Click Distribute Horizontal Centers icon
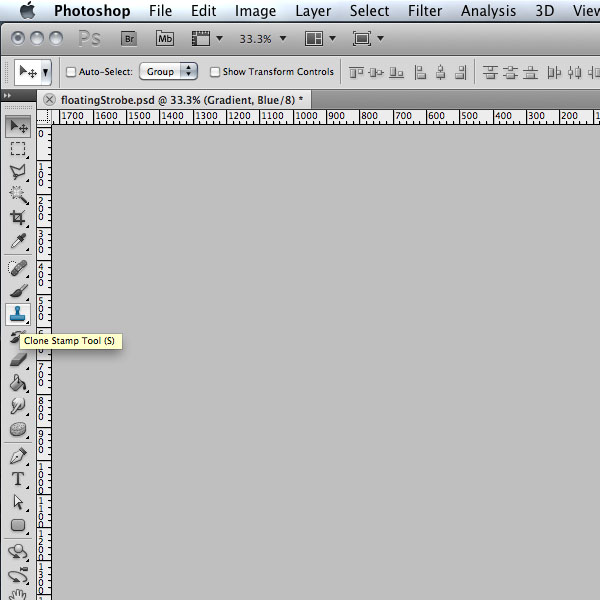The height and width of the screenshot is (600, 600). coord(574,72)
